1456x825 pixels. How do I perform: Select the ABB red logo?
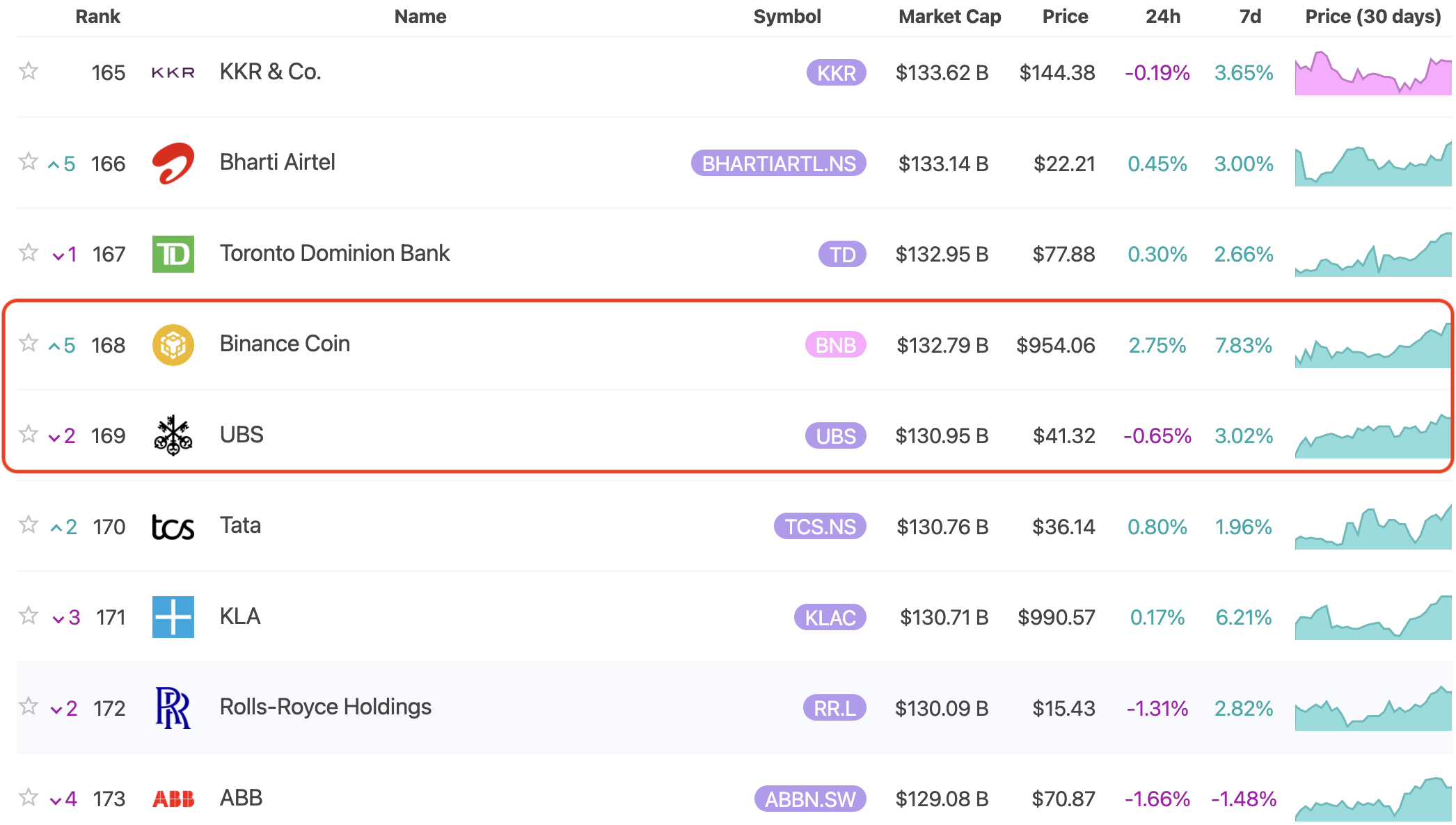[x=173, y=799]
